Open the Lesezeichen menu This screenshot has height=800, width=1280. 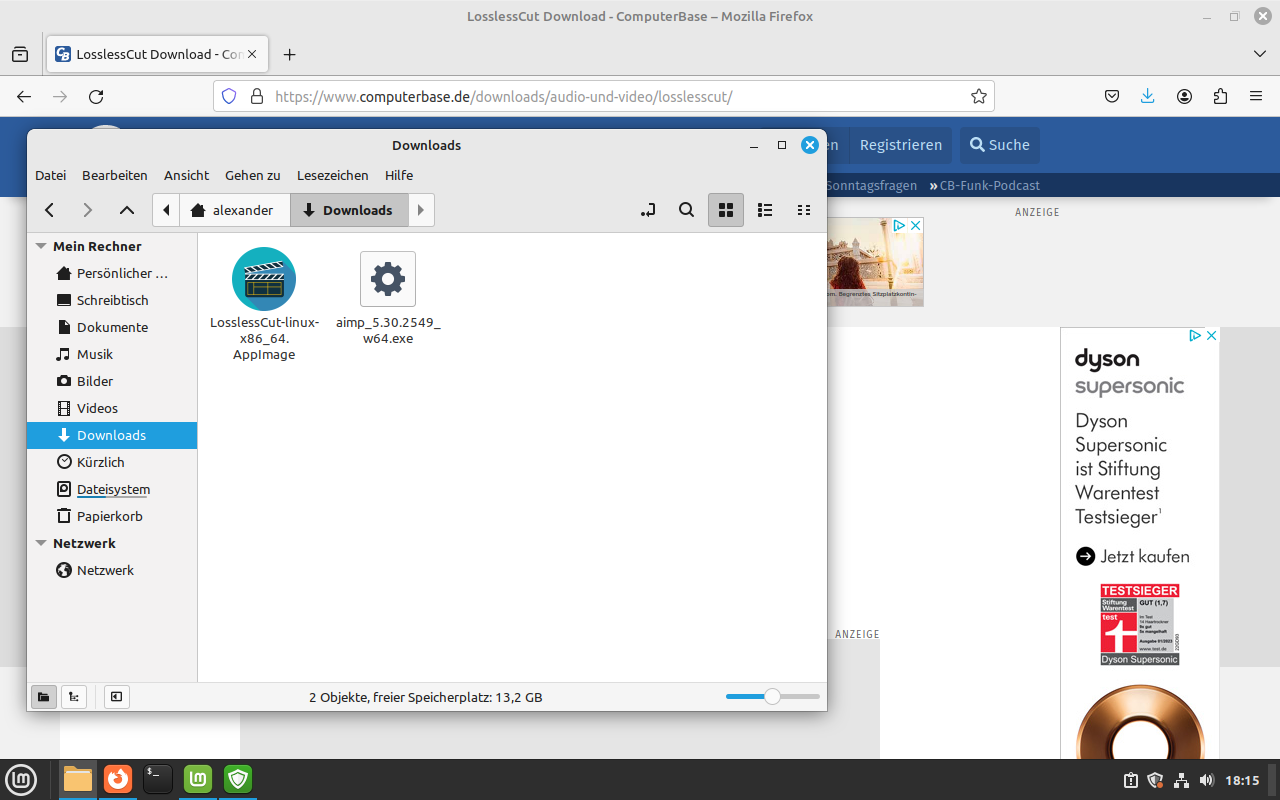click(x=332, y=175)
